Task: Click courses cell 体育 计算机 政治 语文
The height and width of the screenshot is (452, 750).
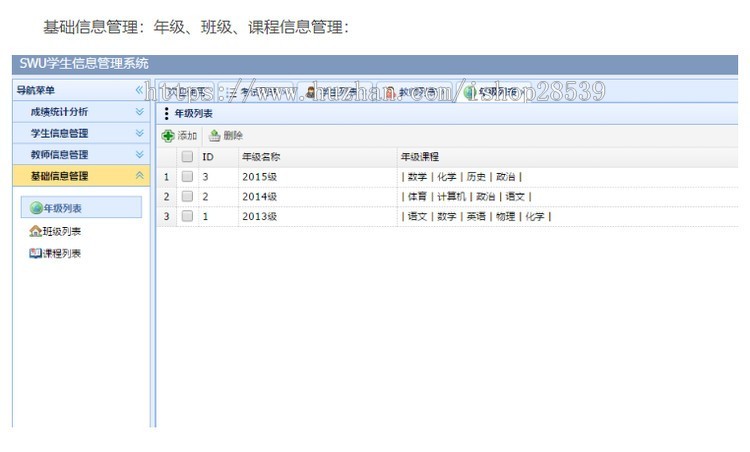Action: [x=567, y=197]
